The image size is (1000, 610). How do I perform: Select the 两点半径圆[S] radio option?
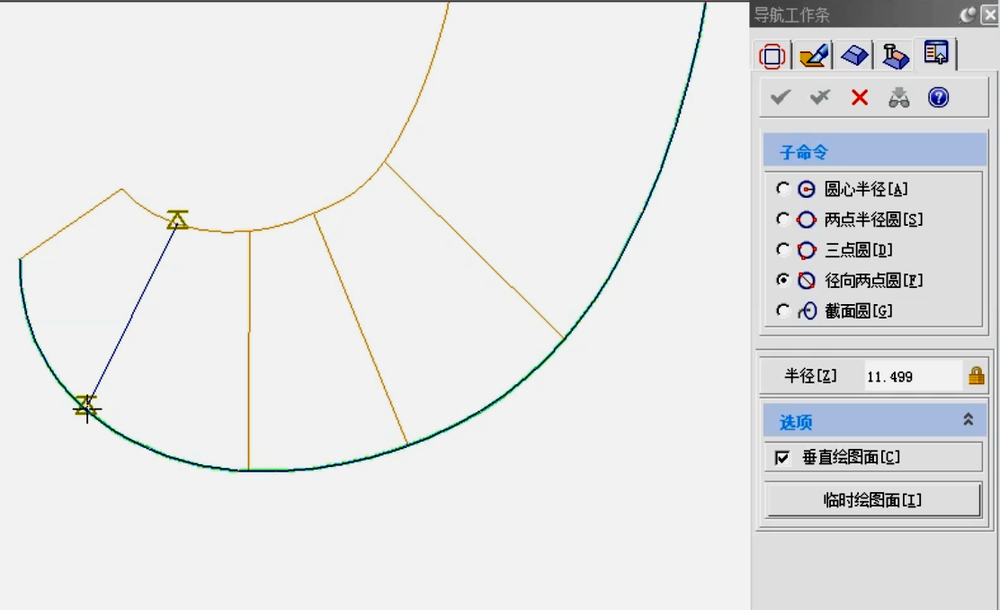(x=783, y=219)
